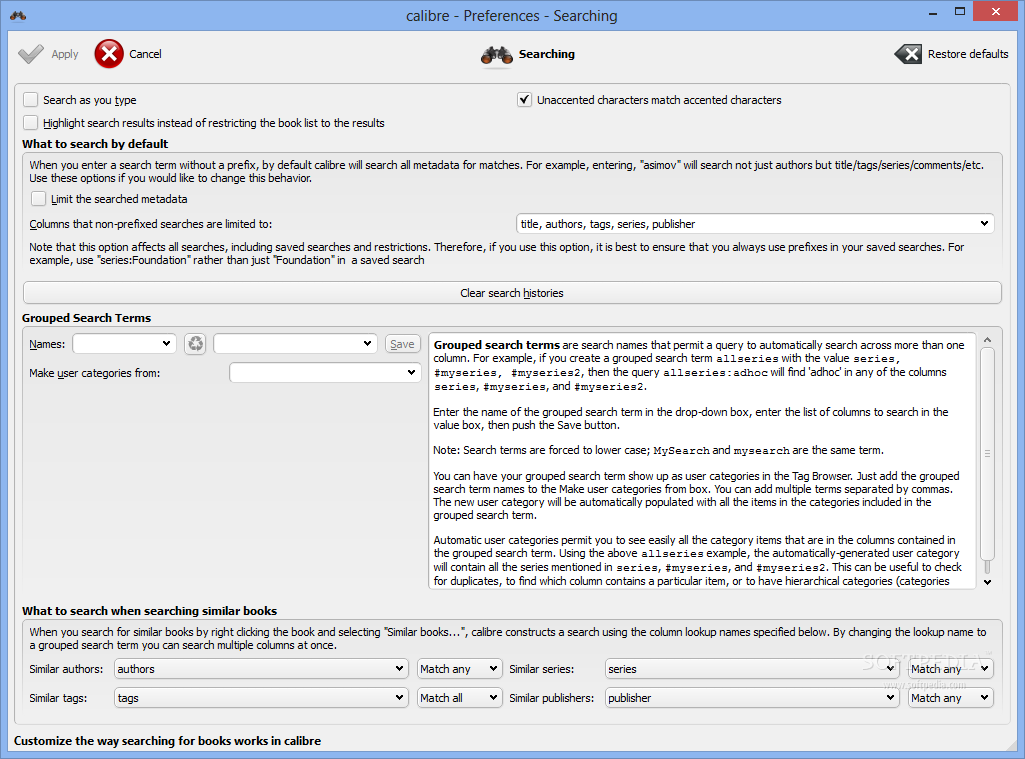Screen dimensions: 1025x759
Task: Maximize the Preferences window
Action: coord(960,12)
